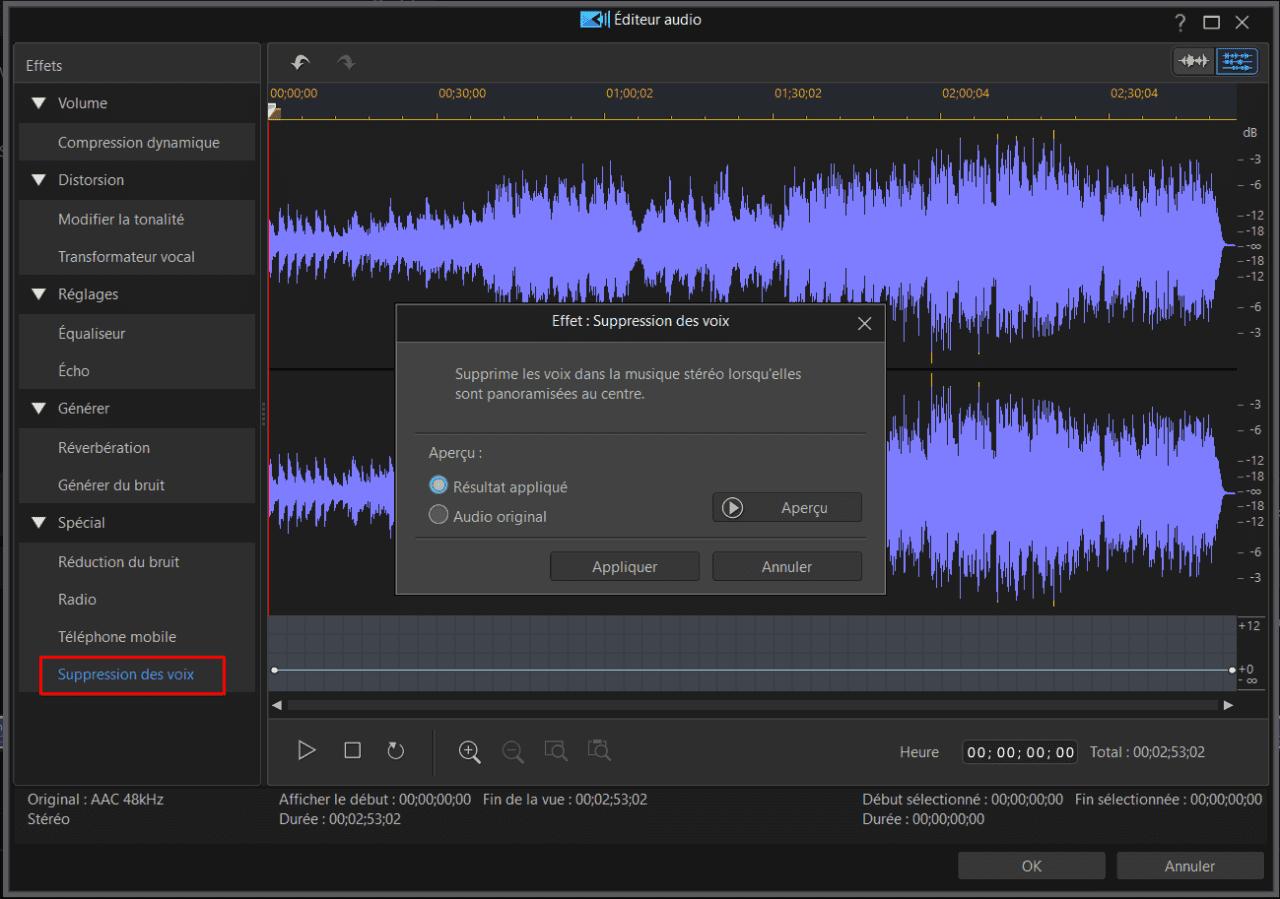This screenshot has width=1280, height=899.
Task: Apply the vocal removal with Appliquer
Action: pyautogui.click(x=624, y=566)
